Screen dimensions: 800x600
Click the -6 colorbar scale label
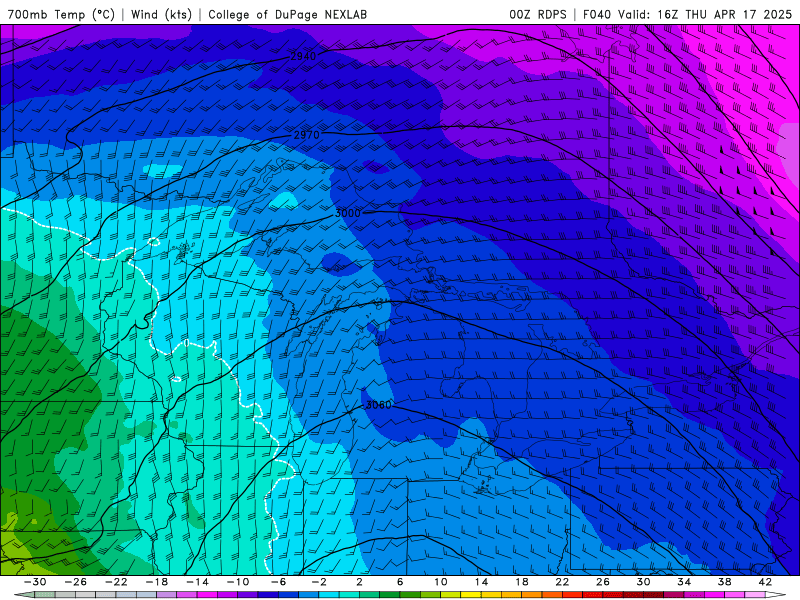pos(279,582)
